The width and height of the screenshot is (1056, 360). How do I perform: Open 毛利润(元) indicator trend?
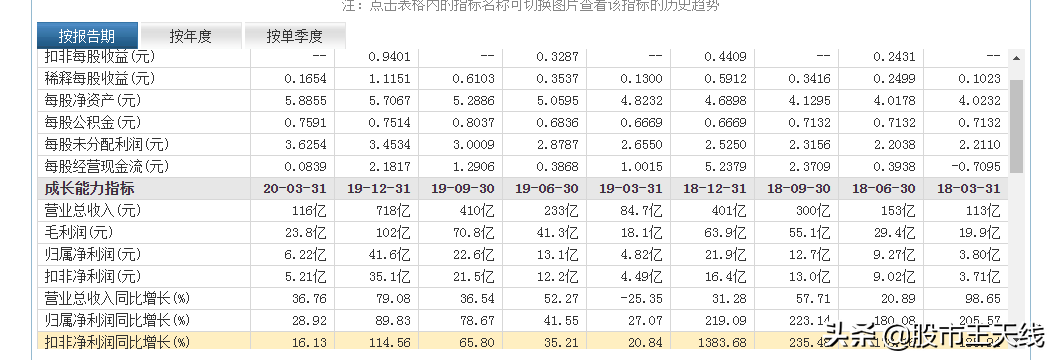coord(78,233)
